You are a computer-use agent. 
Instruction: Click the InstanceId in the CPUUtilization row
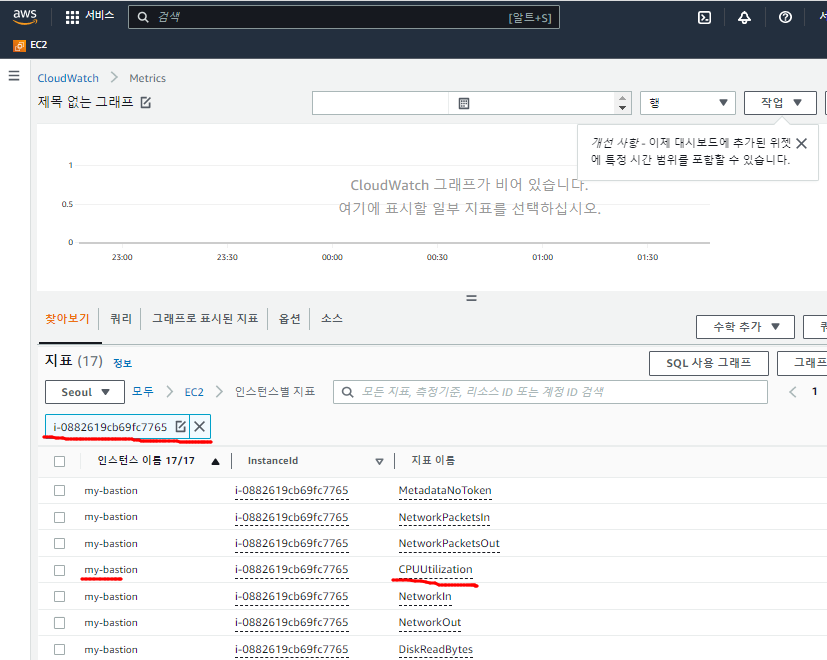tap(292, 570)
